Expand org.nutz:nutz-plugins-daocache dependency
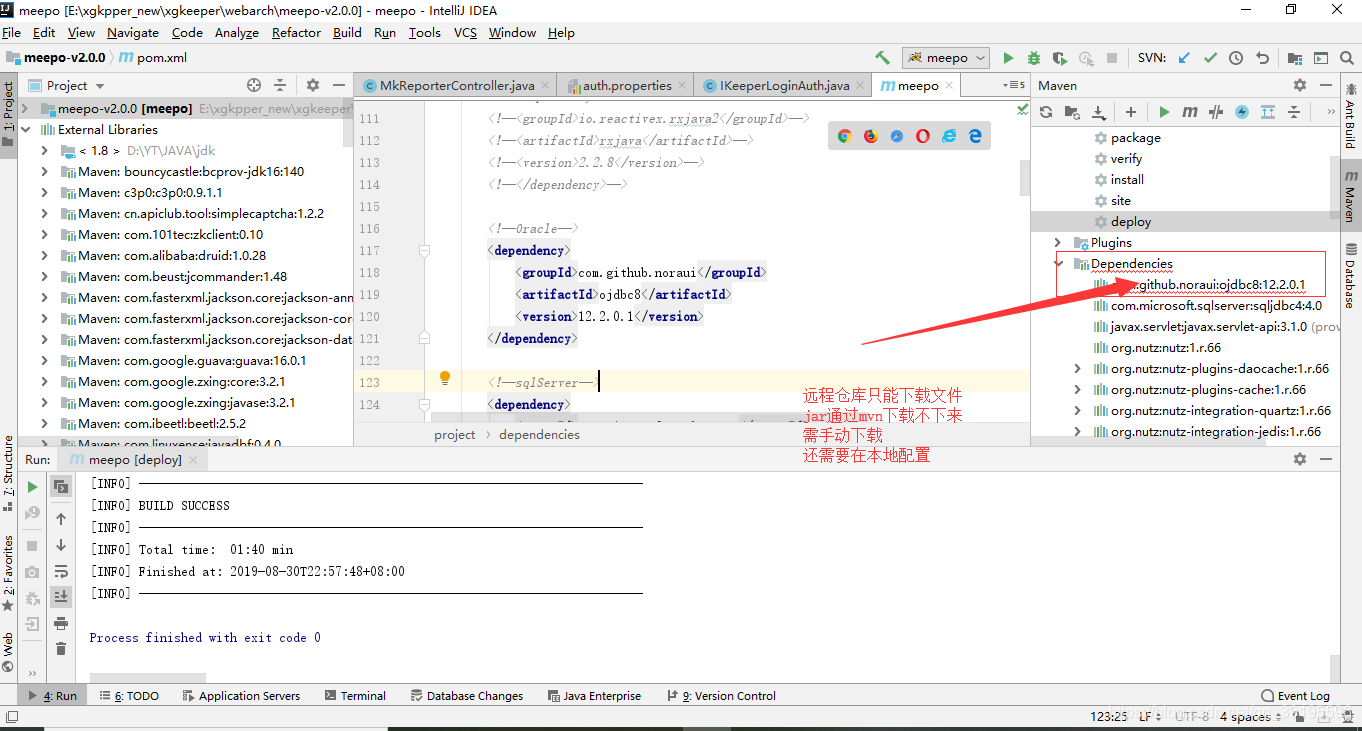This screenshot has width=1362, height=731. (1077, 369)
